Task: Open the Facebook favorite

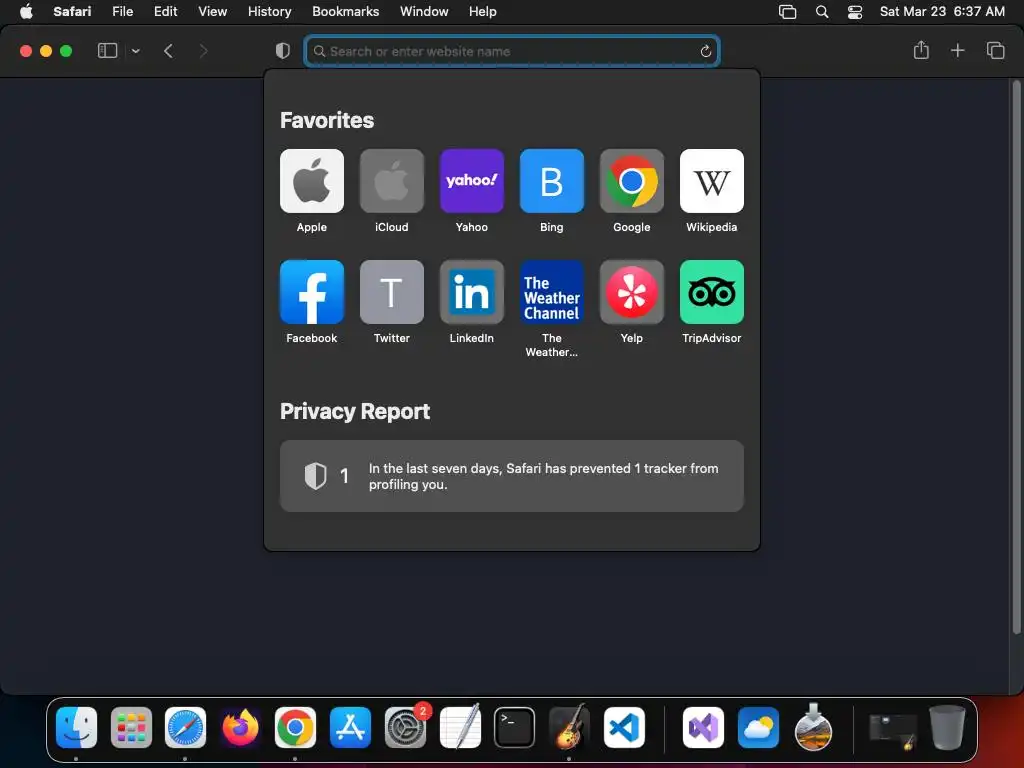Action: coord(312,292)
